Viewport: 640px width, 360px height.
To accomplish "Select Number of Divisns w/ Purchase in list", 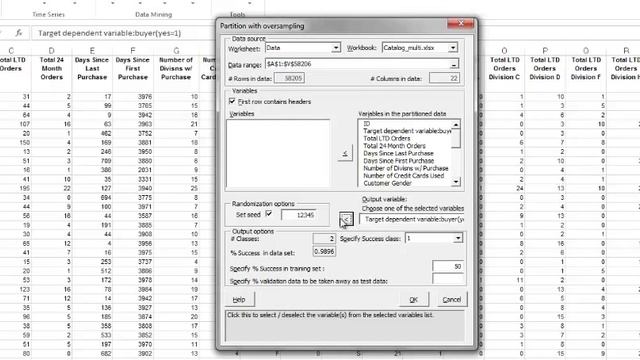I will 407,168.
